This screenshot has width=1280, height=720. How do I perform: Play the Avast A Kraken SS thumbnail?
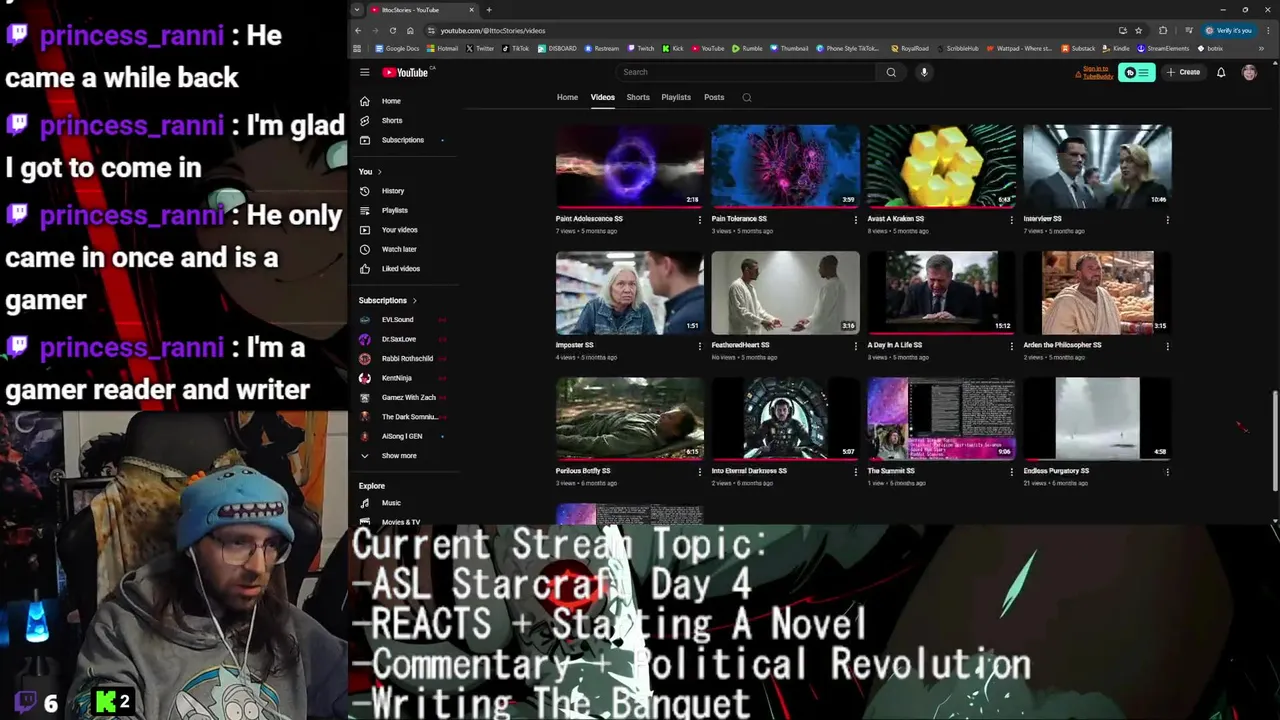[x=941, y=166]
